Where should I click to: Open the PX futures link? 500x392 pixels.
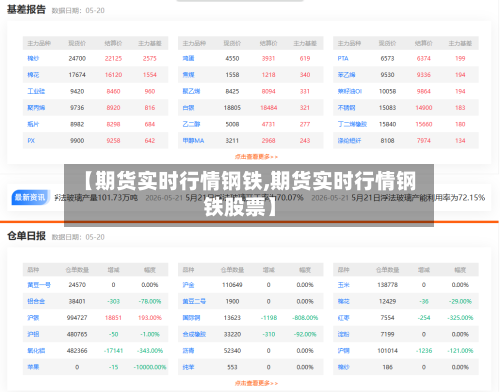coord(31,140)
